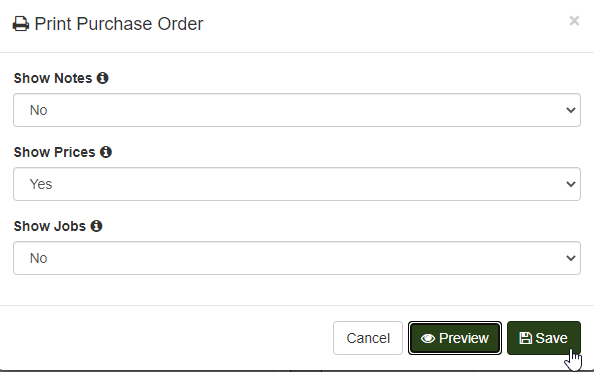
Task: Click the Print Purchase Order title text
Action: coord(119,24)
